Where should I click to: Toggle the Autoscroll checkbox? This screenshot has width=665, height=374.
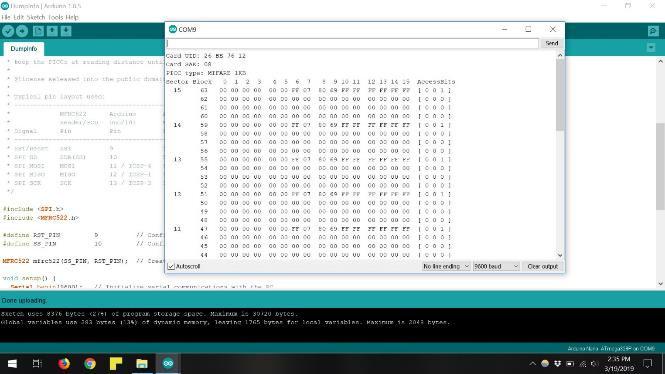point(171,266)
